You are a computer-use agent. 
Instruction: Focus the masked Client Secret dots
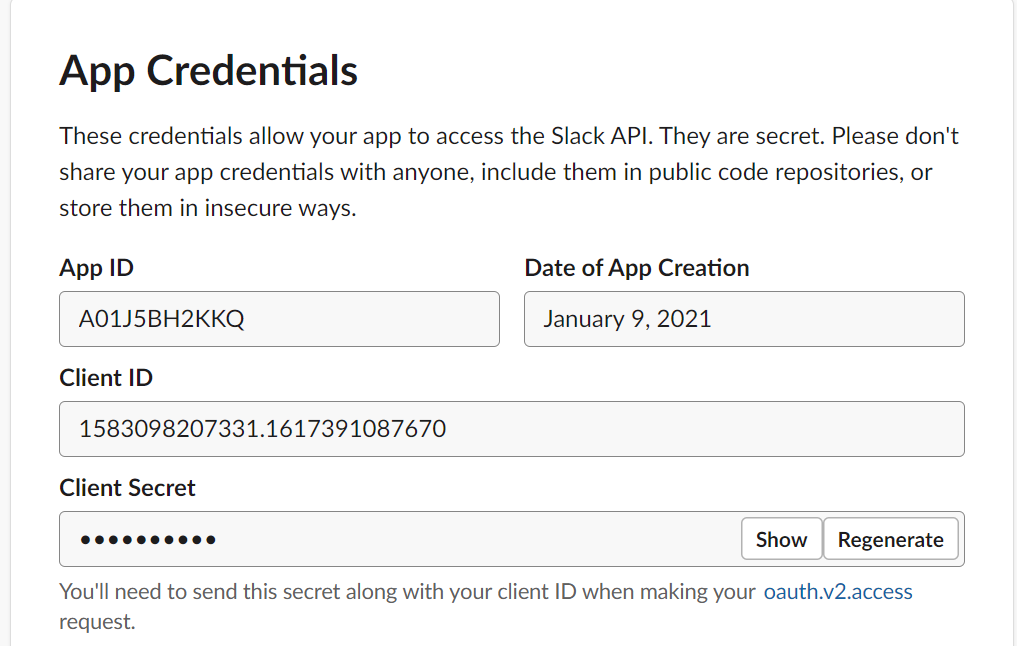pos(148,540)
